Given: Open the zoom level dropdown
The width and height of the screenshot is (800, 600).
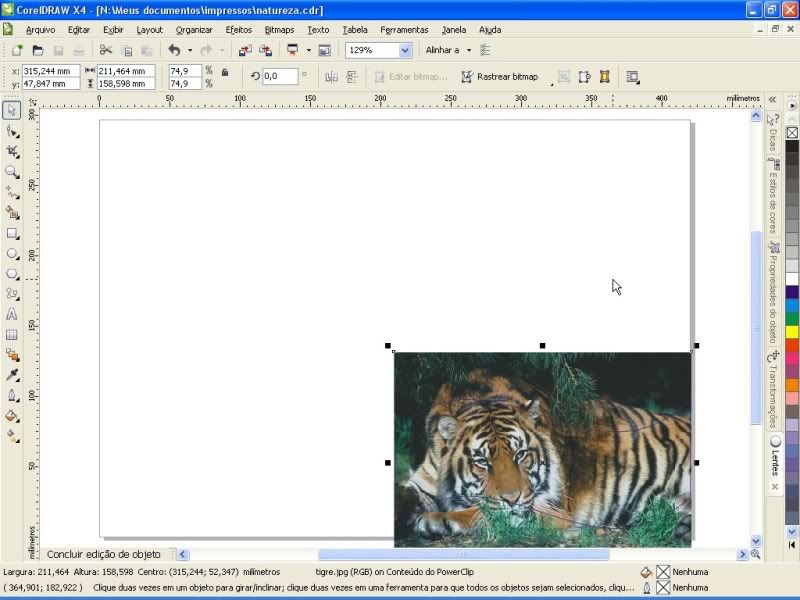Looking at the screenshot, I should click(x=405, y=50).
